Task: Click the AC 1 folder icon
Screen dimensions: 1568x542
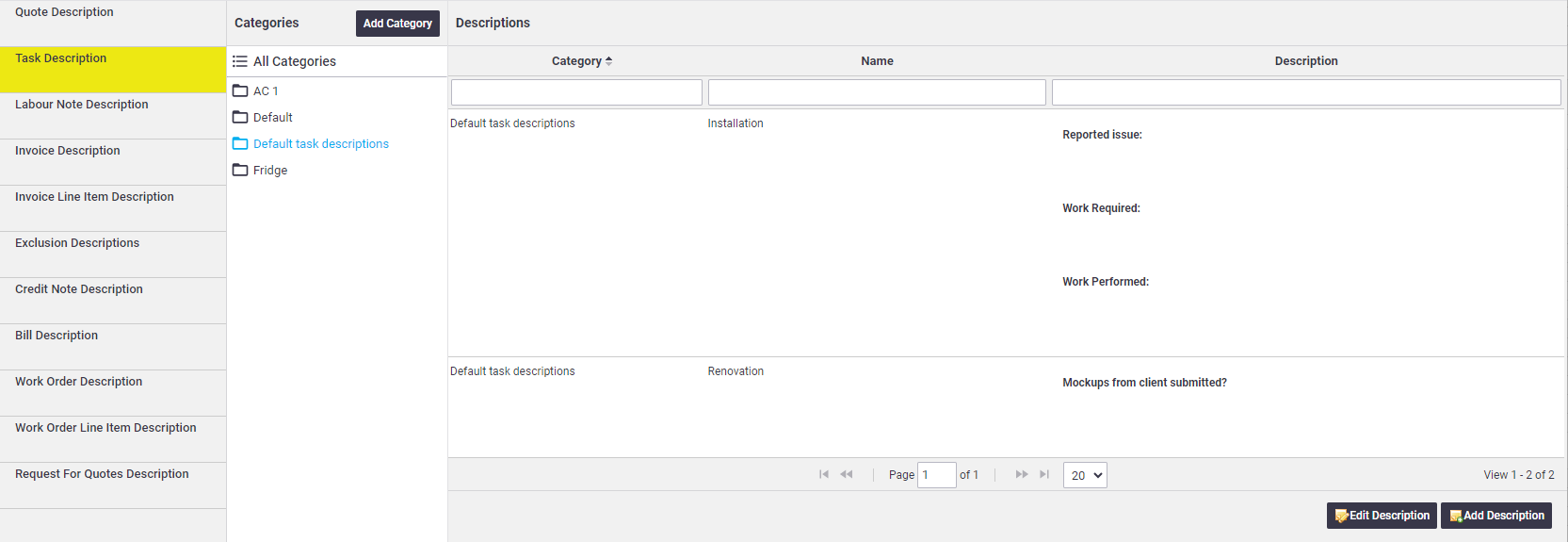Action: point(240,90)
